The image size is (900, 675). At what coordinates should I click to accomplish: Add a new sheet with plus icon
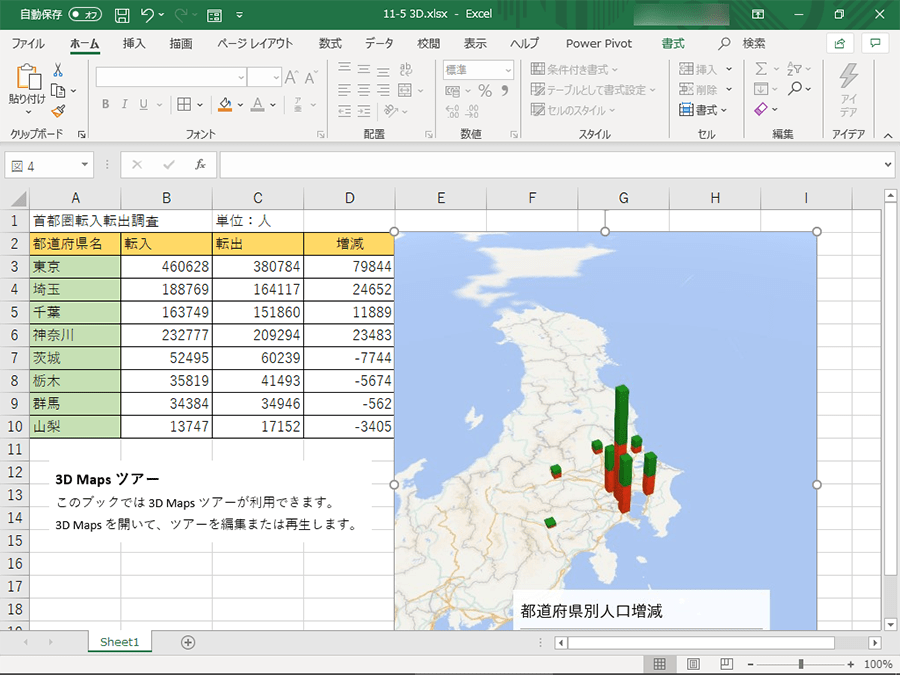(188, 642)
